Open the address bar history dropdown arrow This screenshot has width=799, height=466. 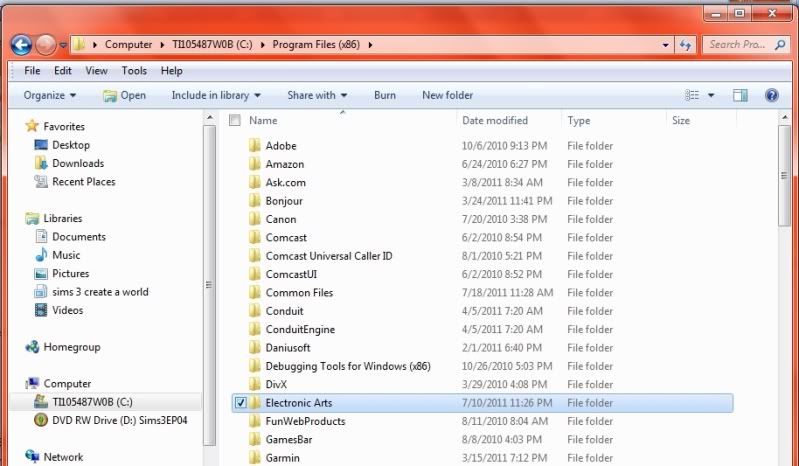click(x=665, y=45)
